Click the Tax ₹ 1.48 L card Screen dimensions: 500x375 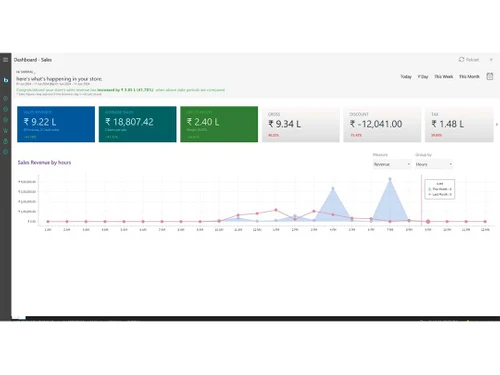(x=459, y=125)
